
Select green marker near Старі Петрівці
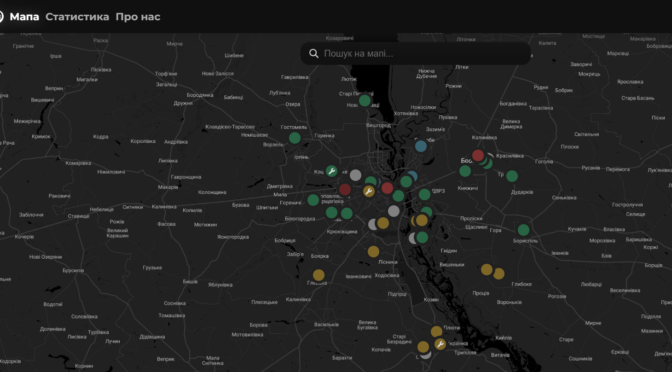point(365,101)
